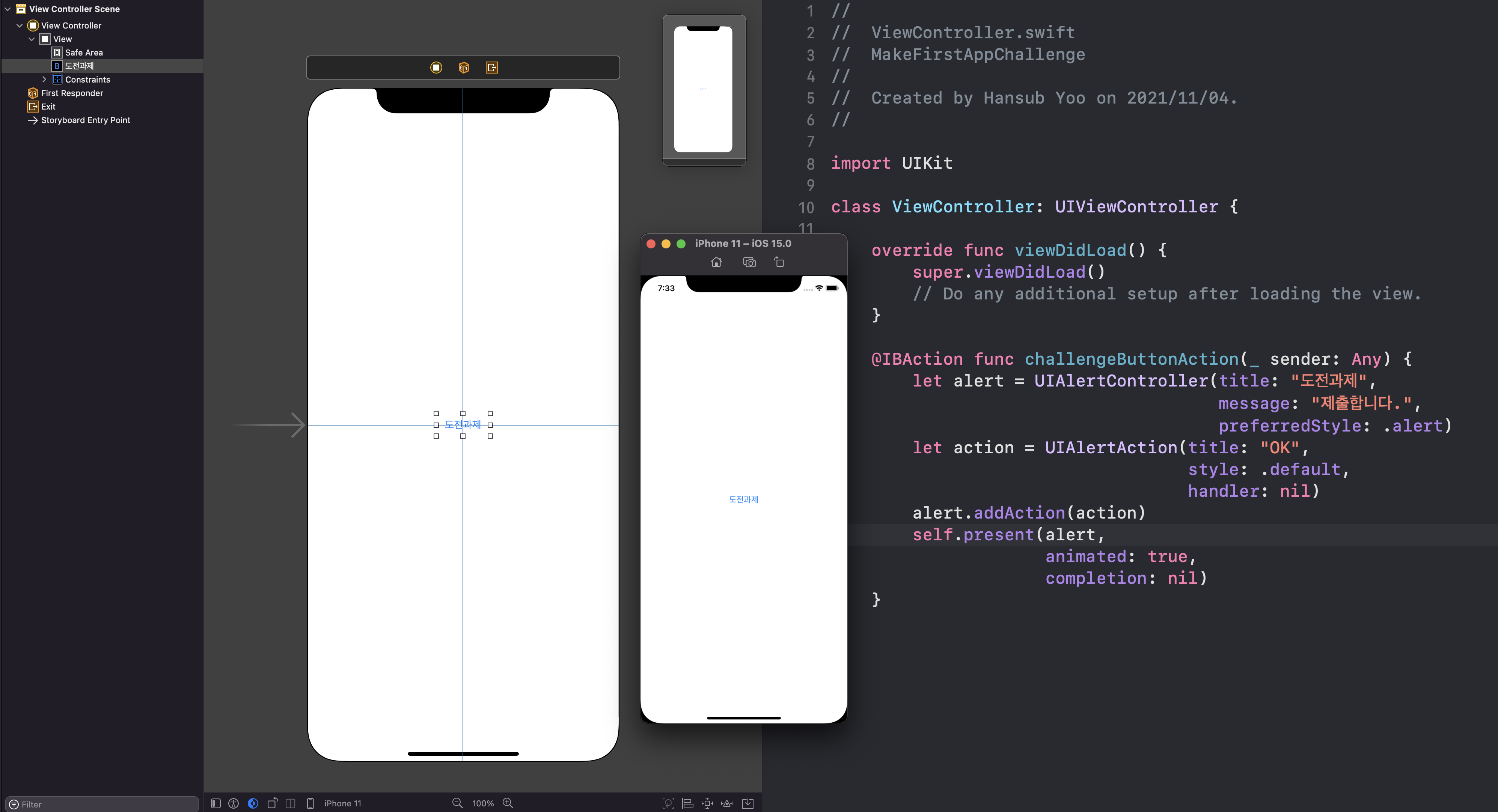The image size is (1498, 812).
Task: Zoom out the storyboard canvas
Action: (x=458, y=803)
